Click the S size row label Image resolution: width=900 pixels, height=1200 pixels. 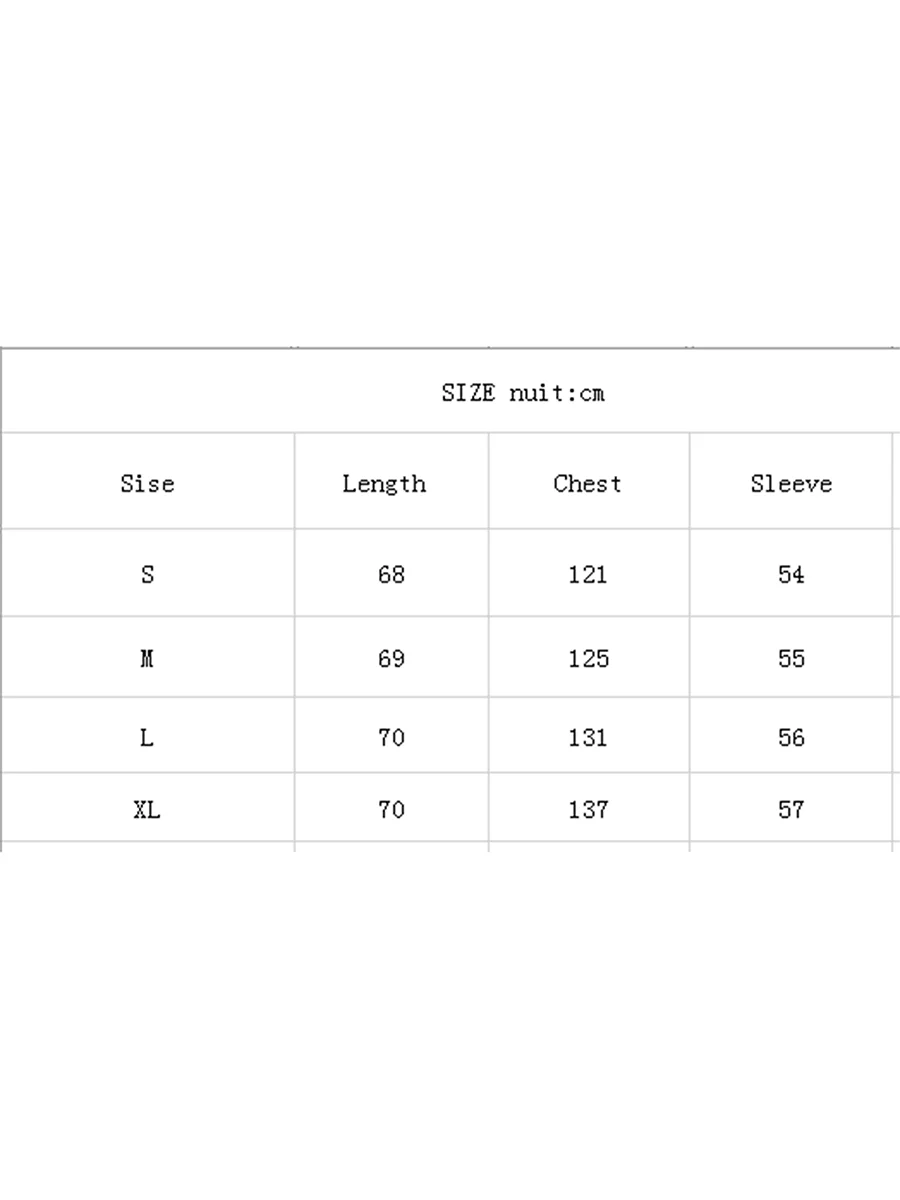(x=147, y=574)
